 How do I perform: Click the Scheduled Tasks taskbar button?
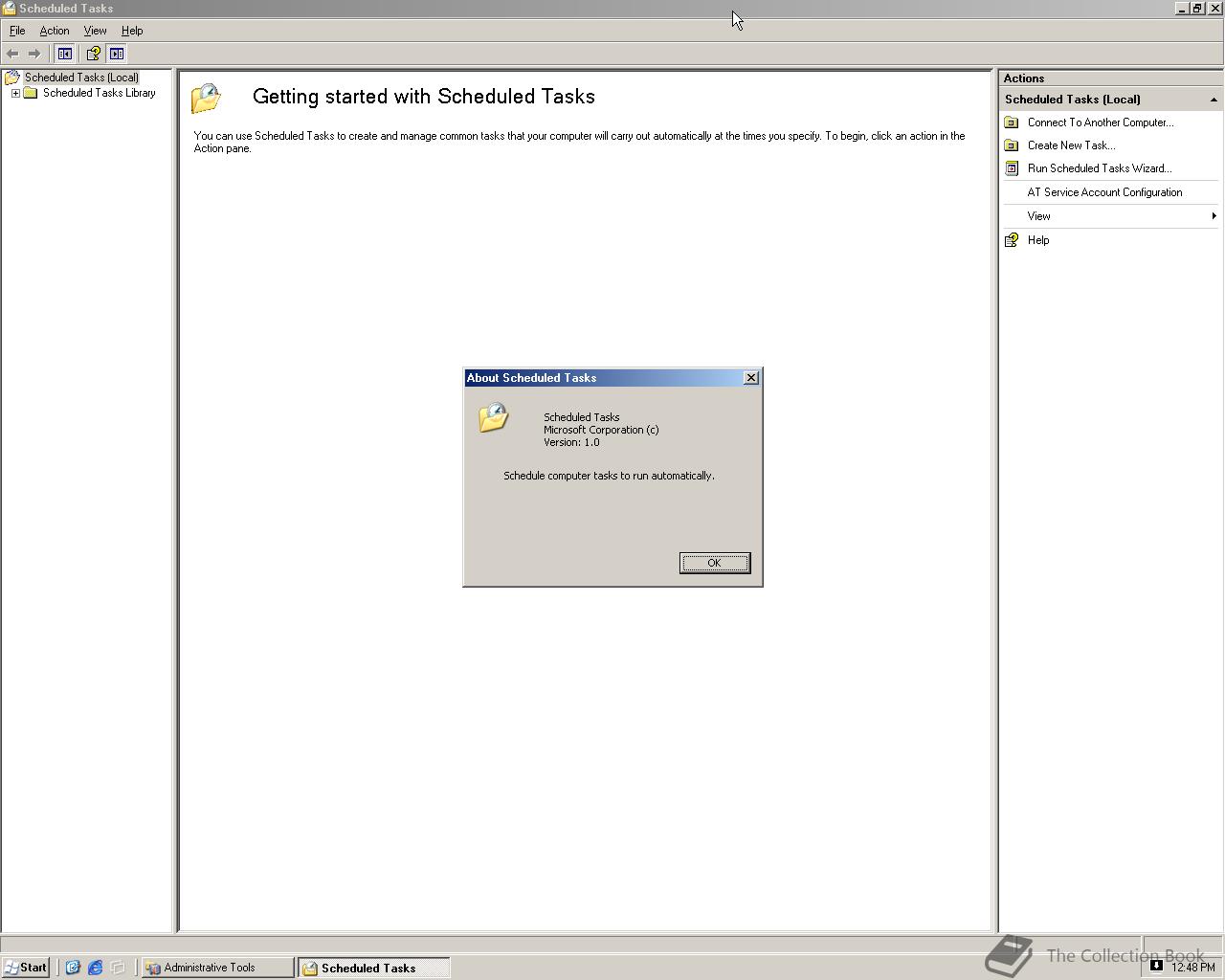pos(373,968)
